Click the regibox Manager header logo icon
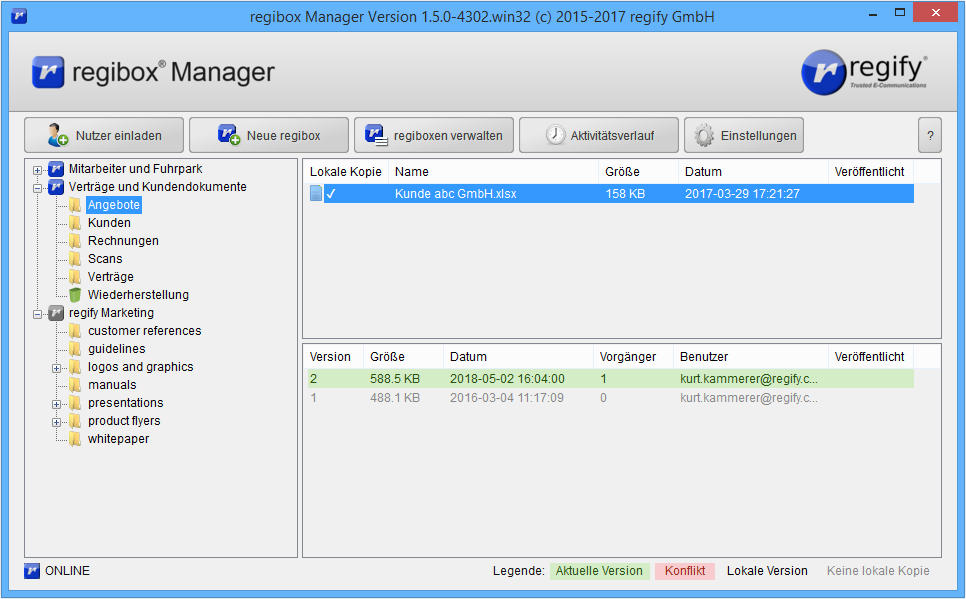The height and width of the screenshot is (599, 966). [47, 72]
